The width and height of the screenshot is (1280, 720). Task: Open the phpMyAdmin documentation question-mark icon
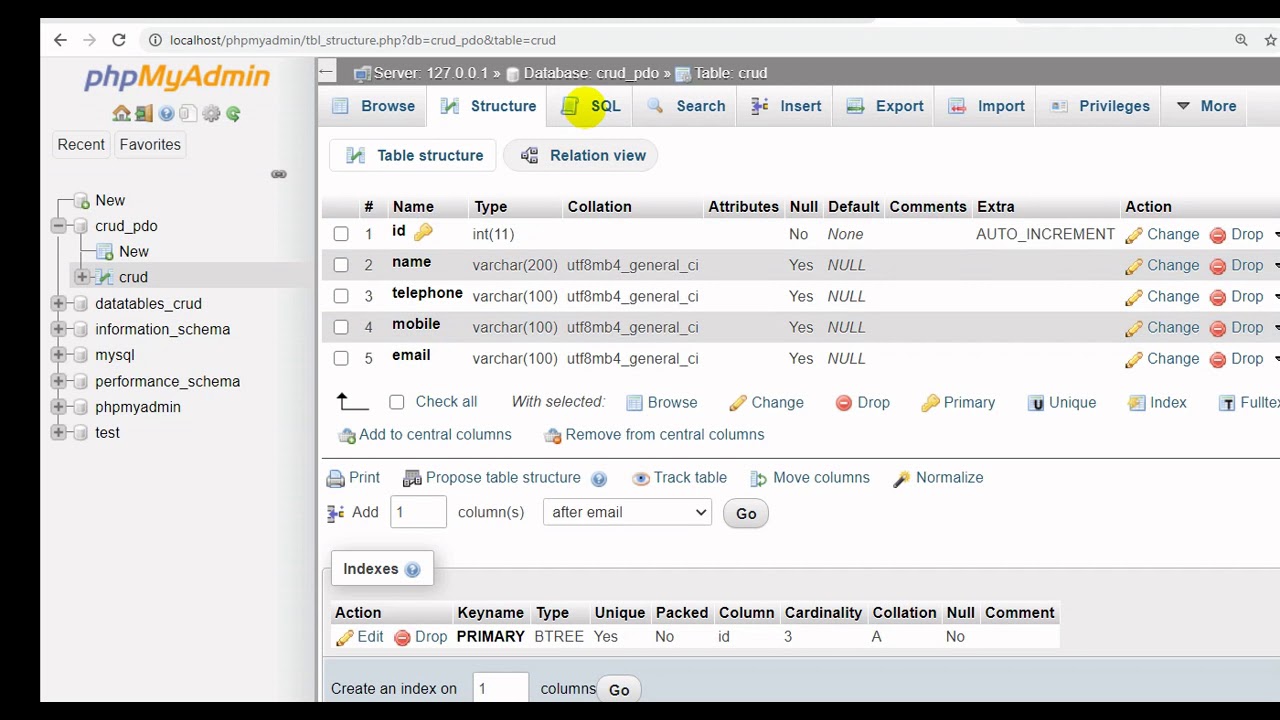click(166, 114)
